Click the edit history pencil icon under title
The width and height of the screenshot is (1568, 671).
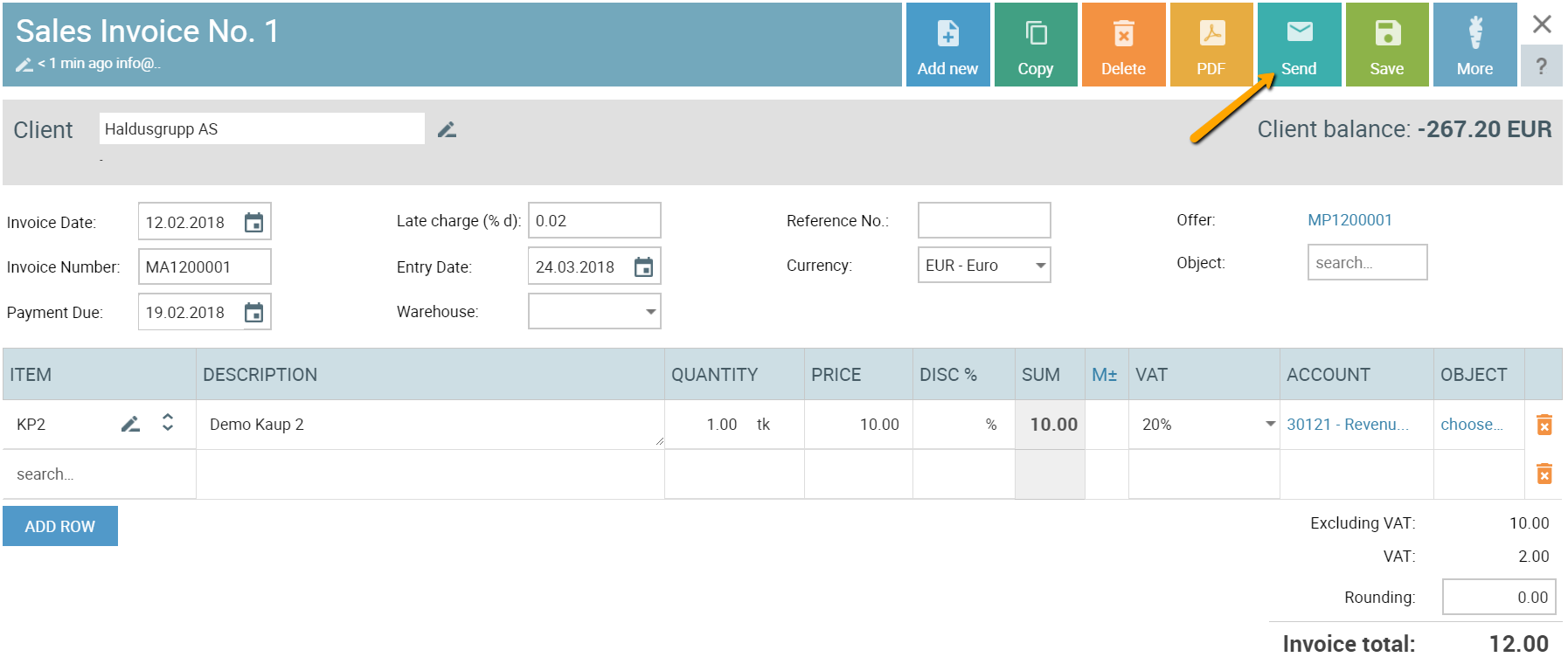24,64
